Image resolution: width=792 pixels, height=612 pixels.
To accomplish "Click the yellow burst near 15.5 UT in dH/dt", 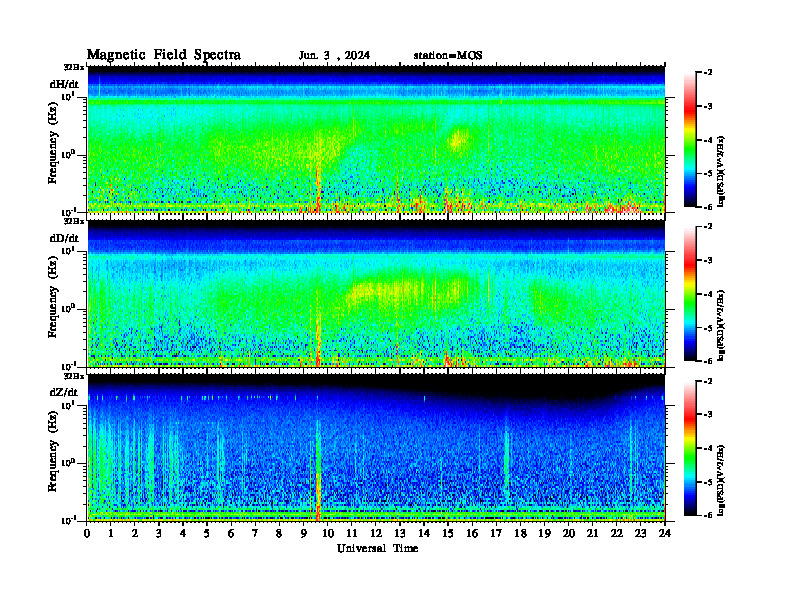I will click(459, 140).
